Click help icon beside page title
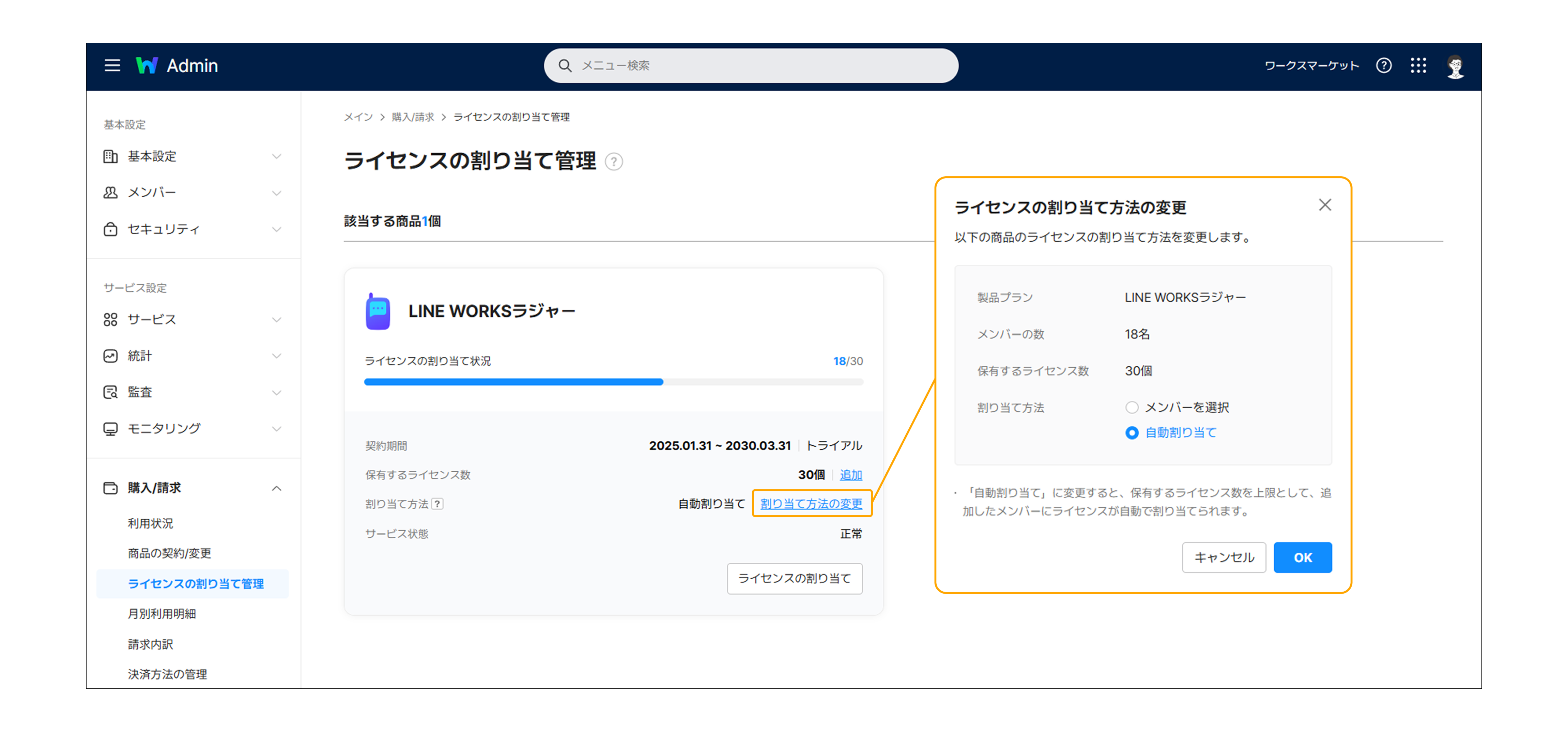Screen dimensions: 1568x732 tap(614, 162)
